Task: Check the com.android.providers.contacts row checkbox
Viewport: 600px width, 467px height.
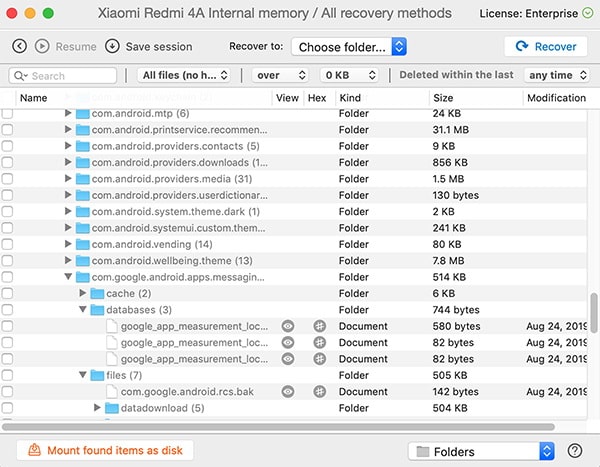Action: pos(7,146)
